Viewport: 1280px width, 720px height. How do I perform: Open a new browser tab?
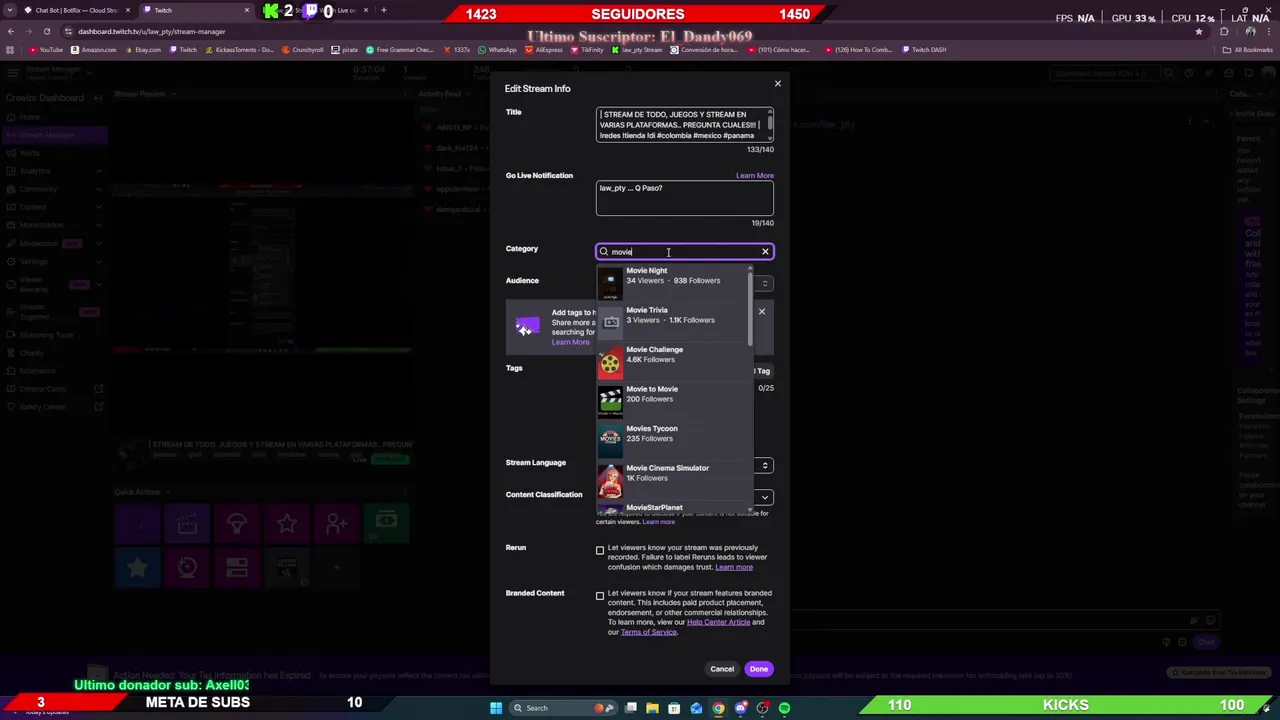[x=383, y=10]
